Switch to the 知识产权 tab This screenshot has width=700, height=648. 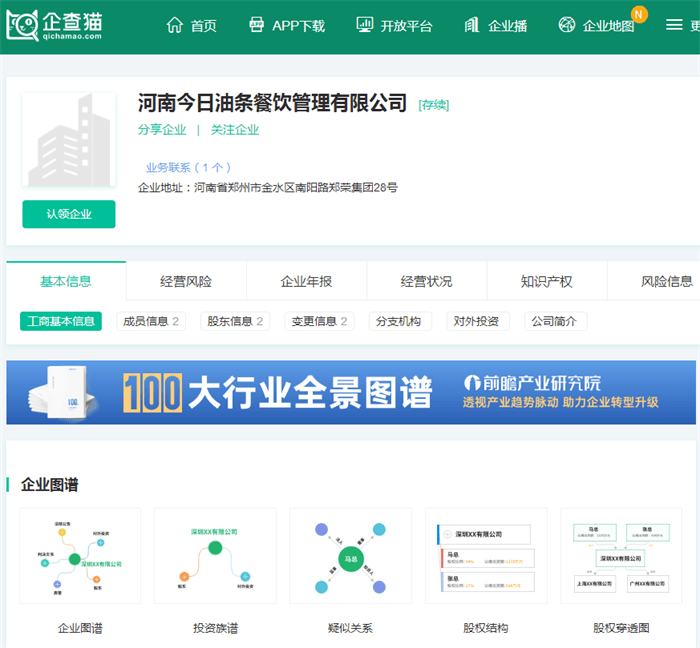547,281
